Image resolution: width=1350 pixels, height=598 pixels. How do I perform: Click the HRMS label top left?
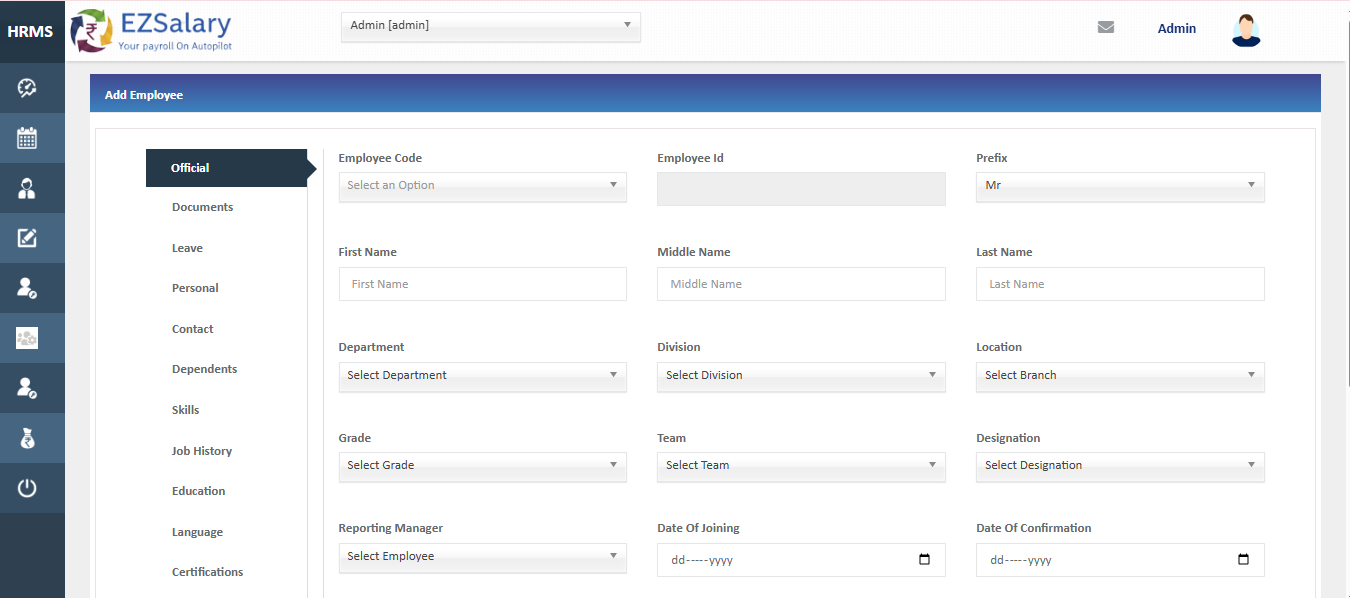click(x=29, y=30)
